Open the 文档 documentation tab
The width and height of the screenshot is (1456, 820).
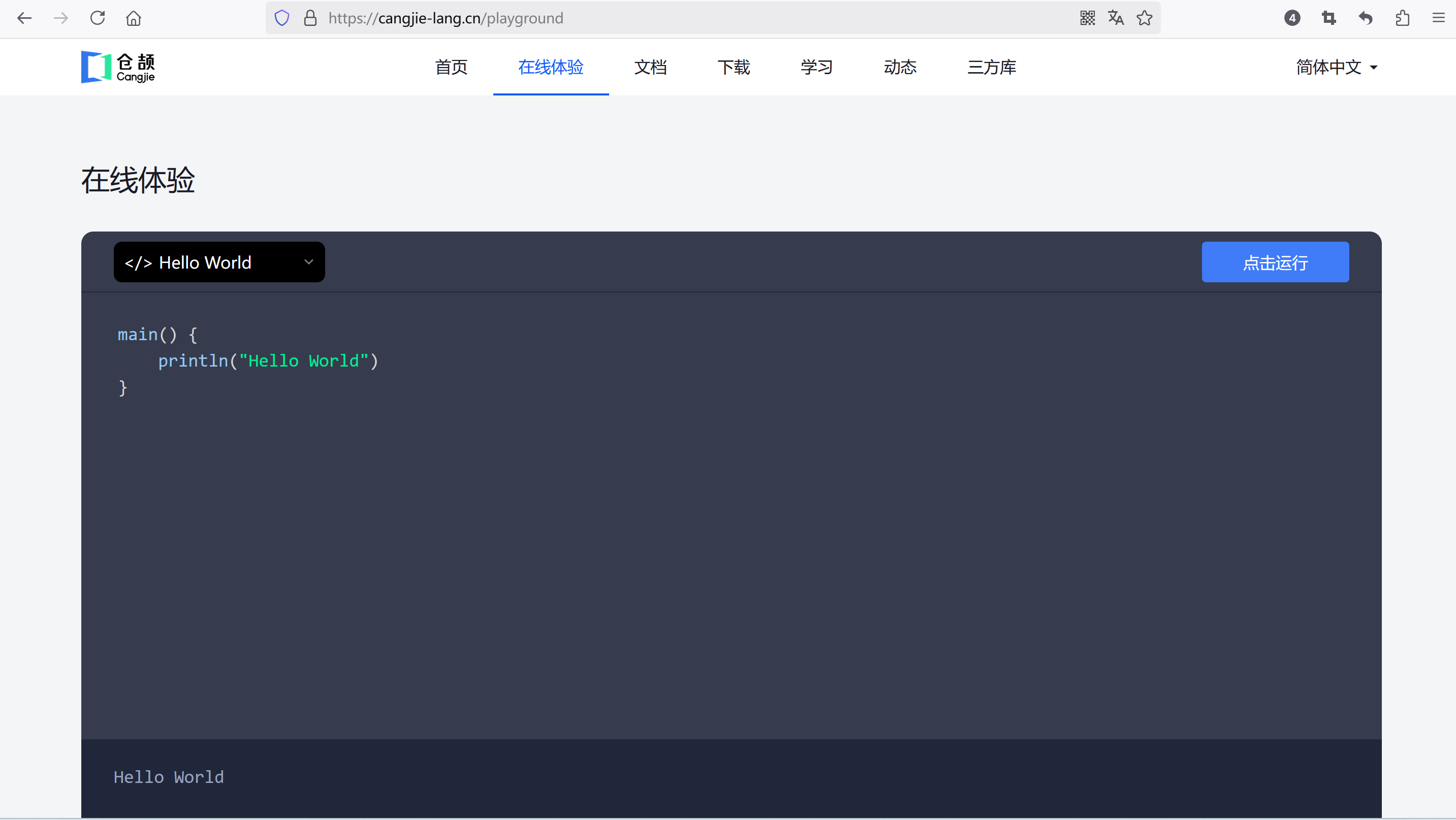(x=650, y=67)
